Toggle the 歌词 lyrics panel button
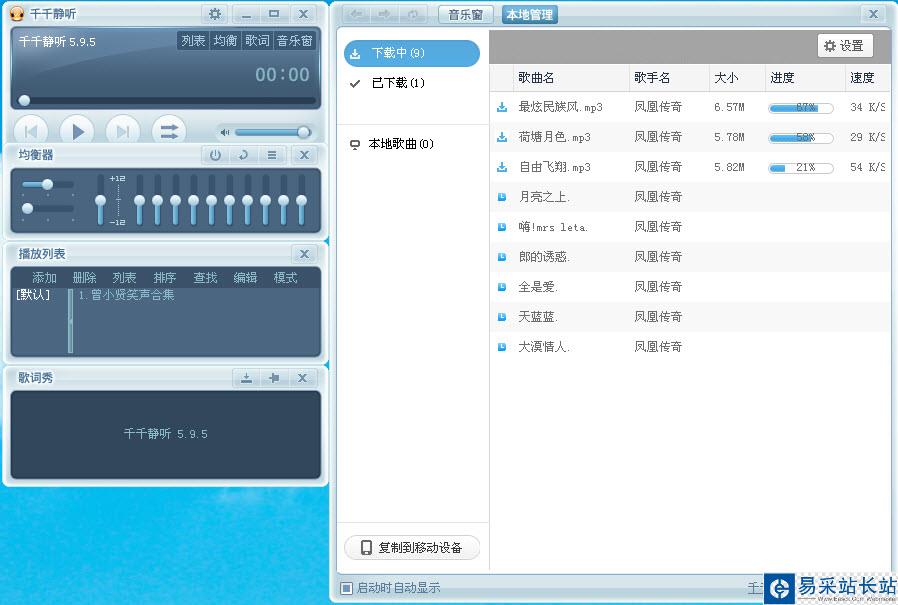The image size is (898, 605). tap(257, 41)
